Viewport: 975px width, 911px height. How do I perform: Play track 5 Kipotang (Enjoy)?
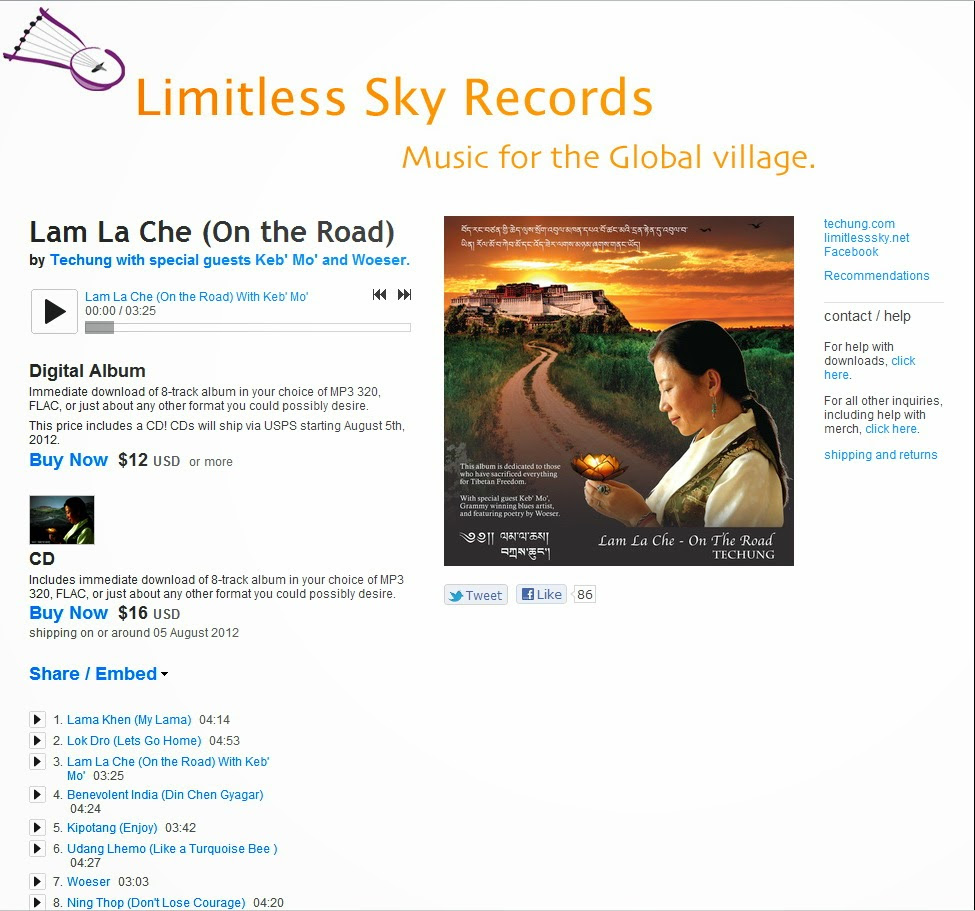(x=37, y=828)
